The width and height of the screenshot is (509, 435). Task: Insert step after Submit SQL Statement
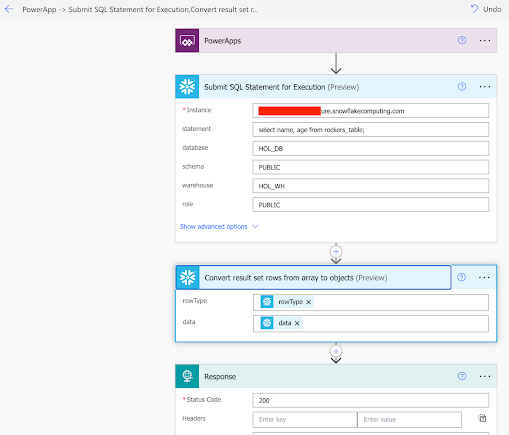(336, 251)
